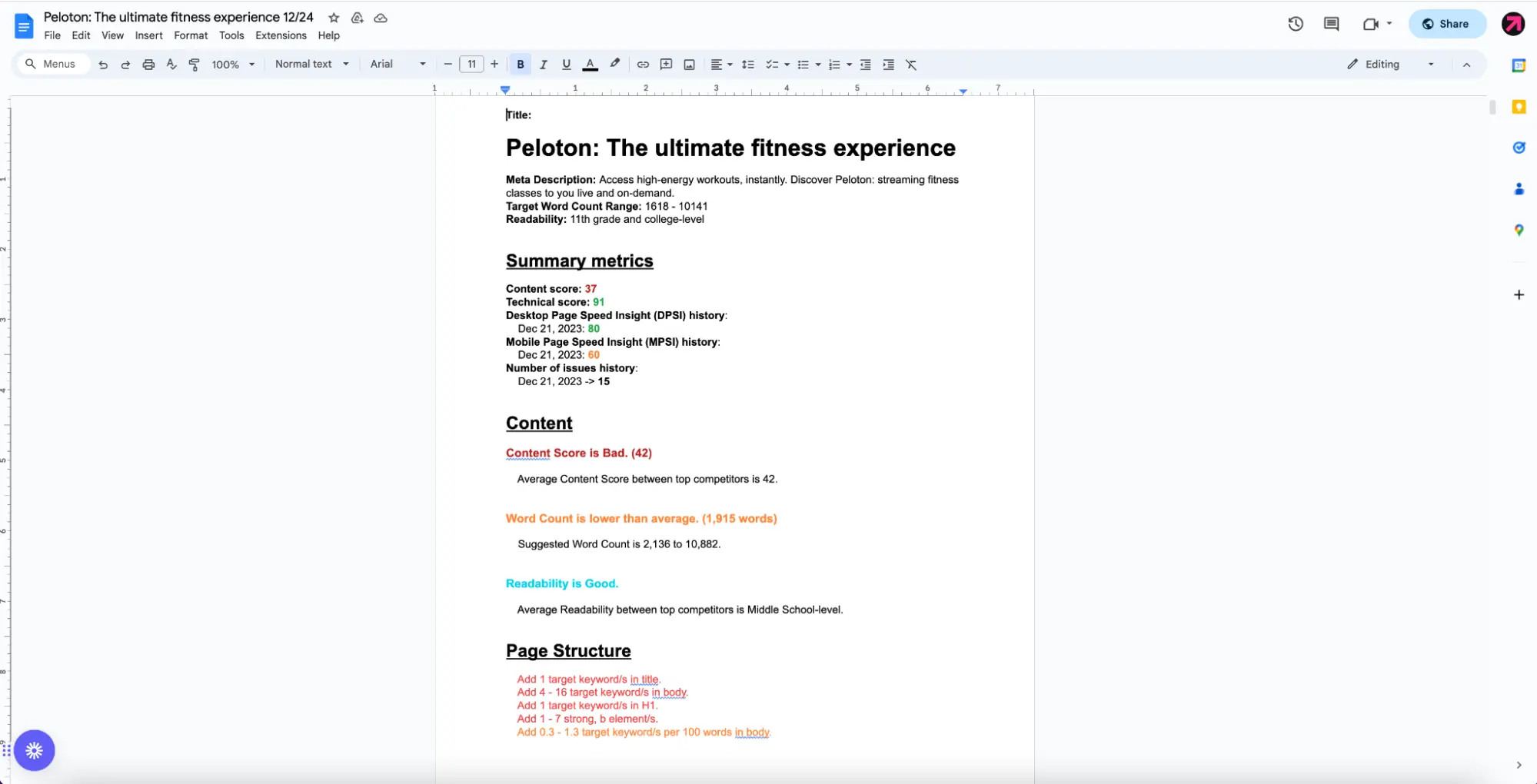1537x784 pixels.
Task: Insert a link
Action: [643, 65]
